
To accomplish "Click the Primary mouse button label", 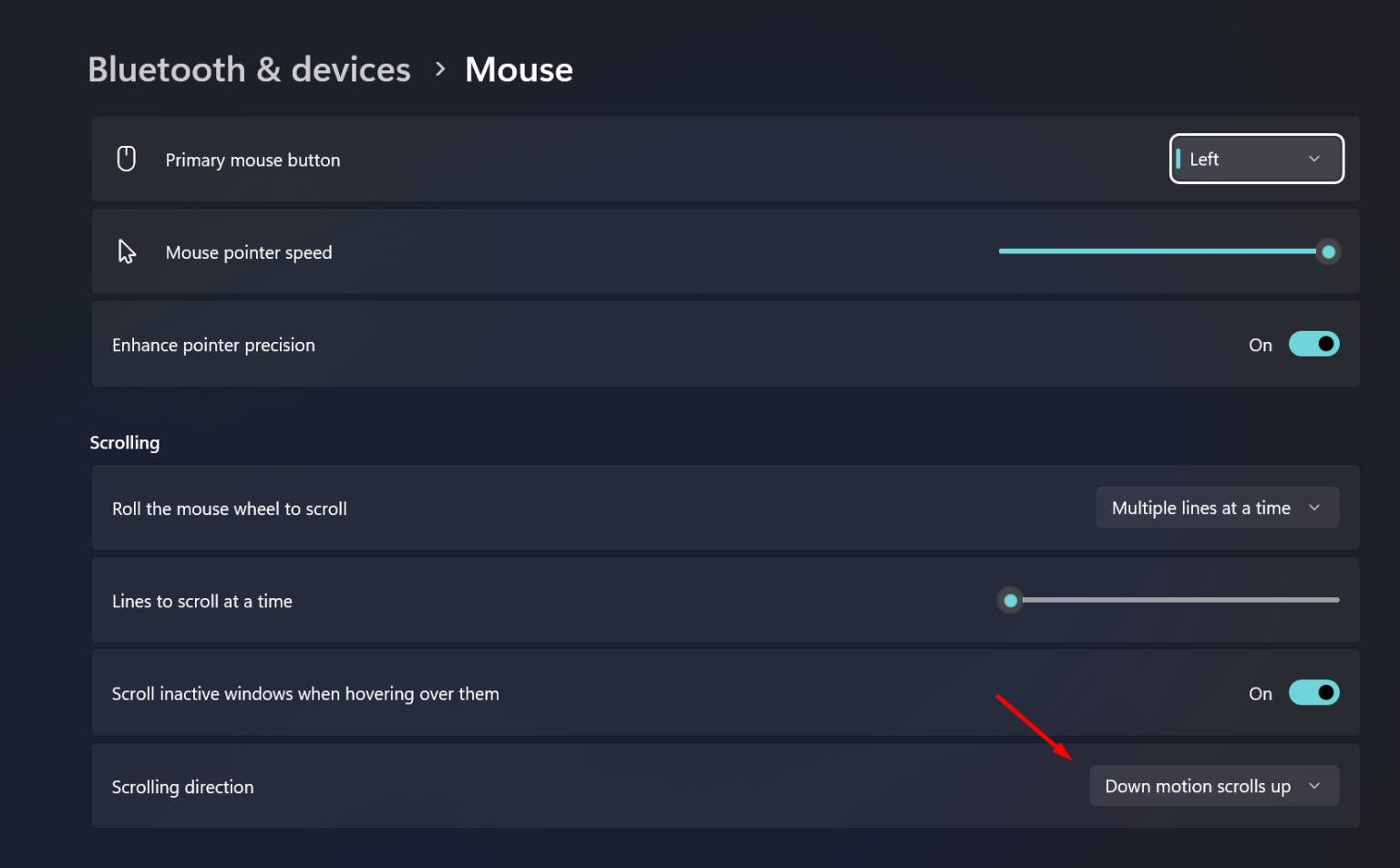I will coord(252,160).
